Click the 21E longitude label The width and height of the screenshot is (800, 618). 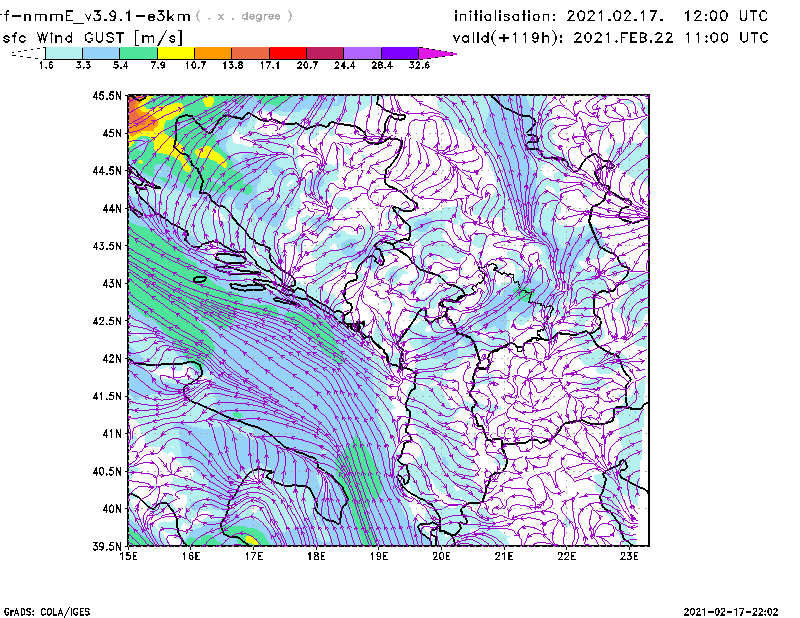coord(504,556)
